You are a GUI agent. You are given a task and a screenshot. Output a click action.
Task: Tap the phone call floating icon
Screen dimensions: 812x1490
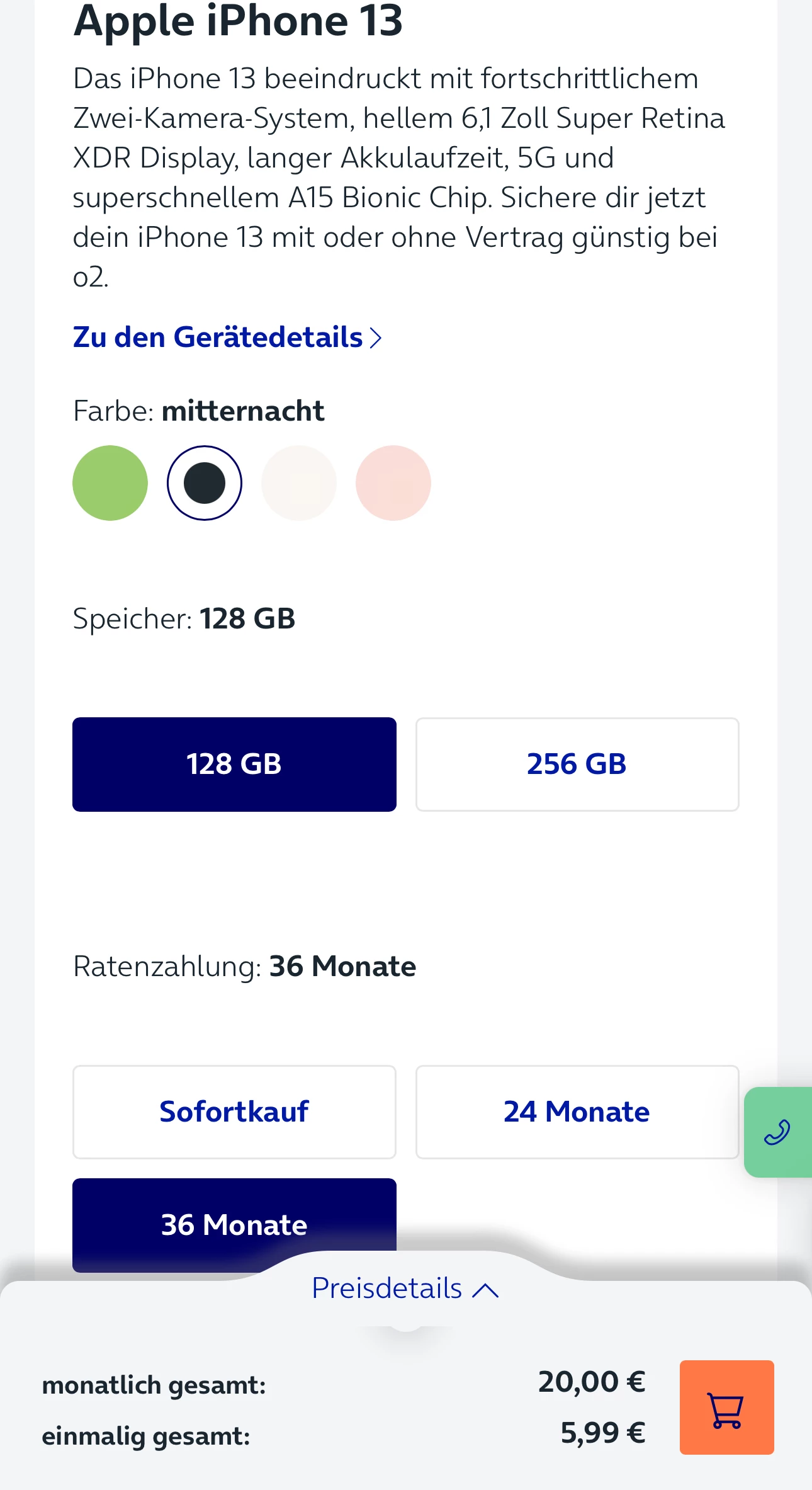(x=777, y=1132)
